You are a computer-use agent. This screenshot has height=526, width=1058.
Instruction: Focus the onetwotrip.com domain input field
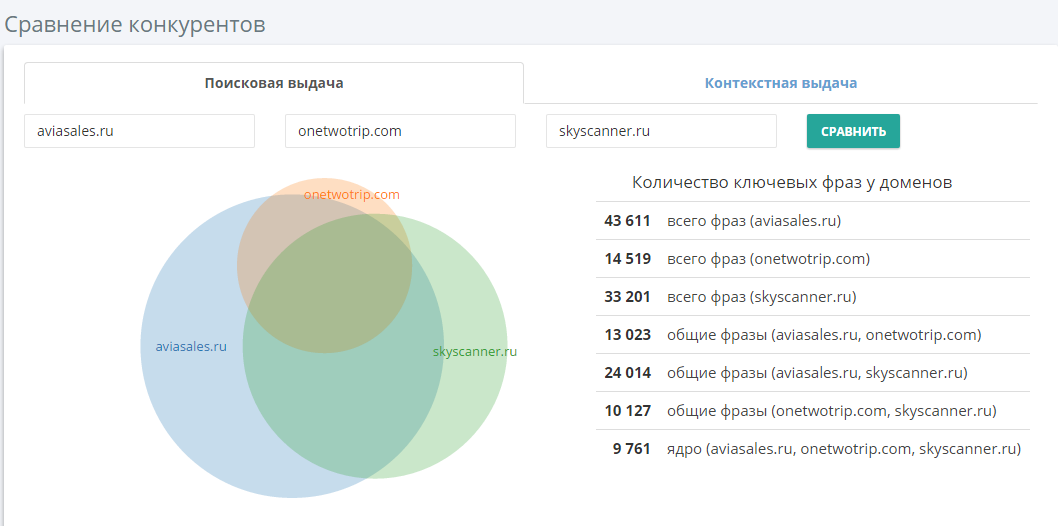pos(400,131)
